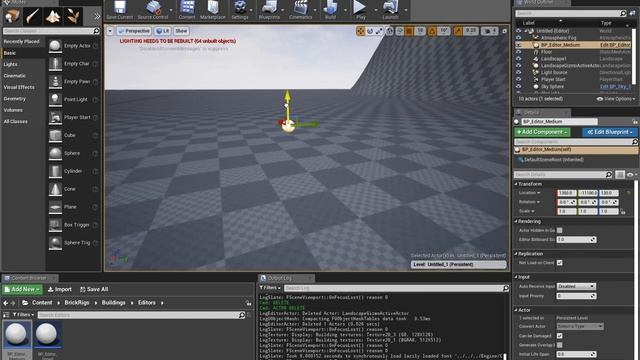Screen dimensions: 640x360
Task: Toggle Can be Damaged checkbox
Action: pos(560,336)
